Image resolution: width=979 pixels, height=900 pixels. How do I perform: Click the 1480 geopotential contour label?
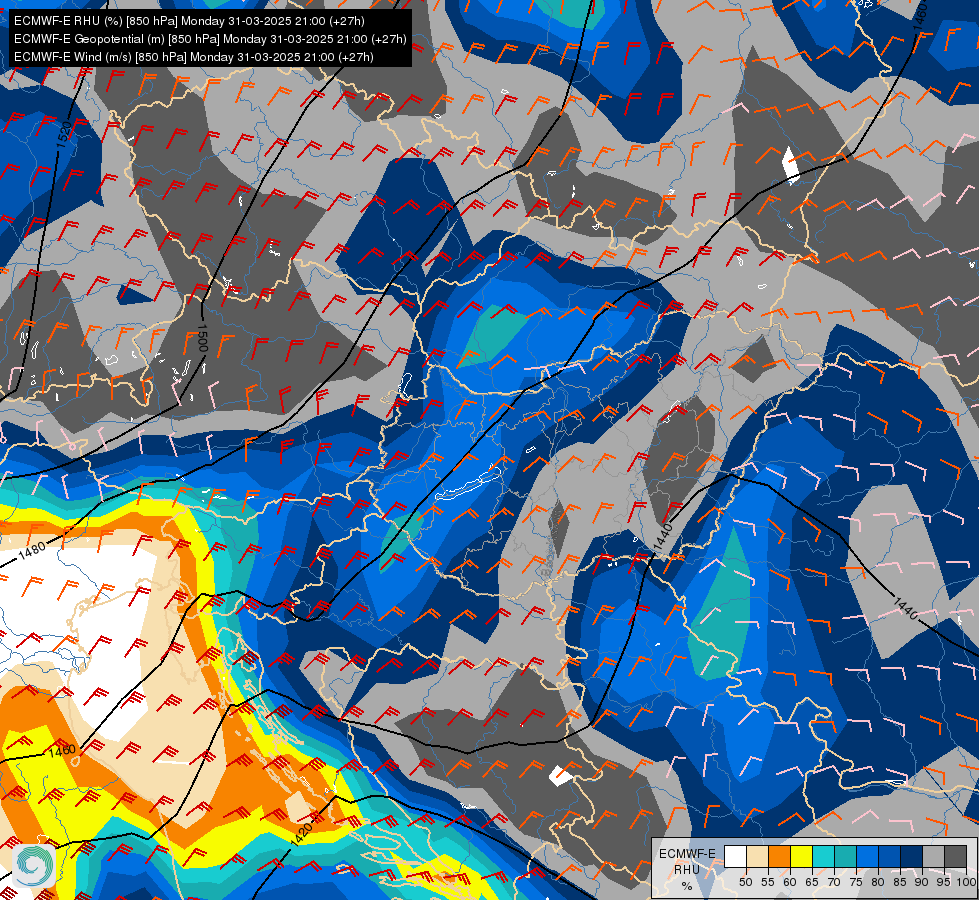click(32, 550)
